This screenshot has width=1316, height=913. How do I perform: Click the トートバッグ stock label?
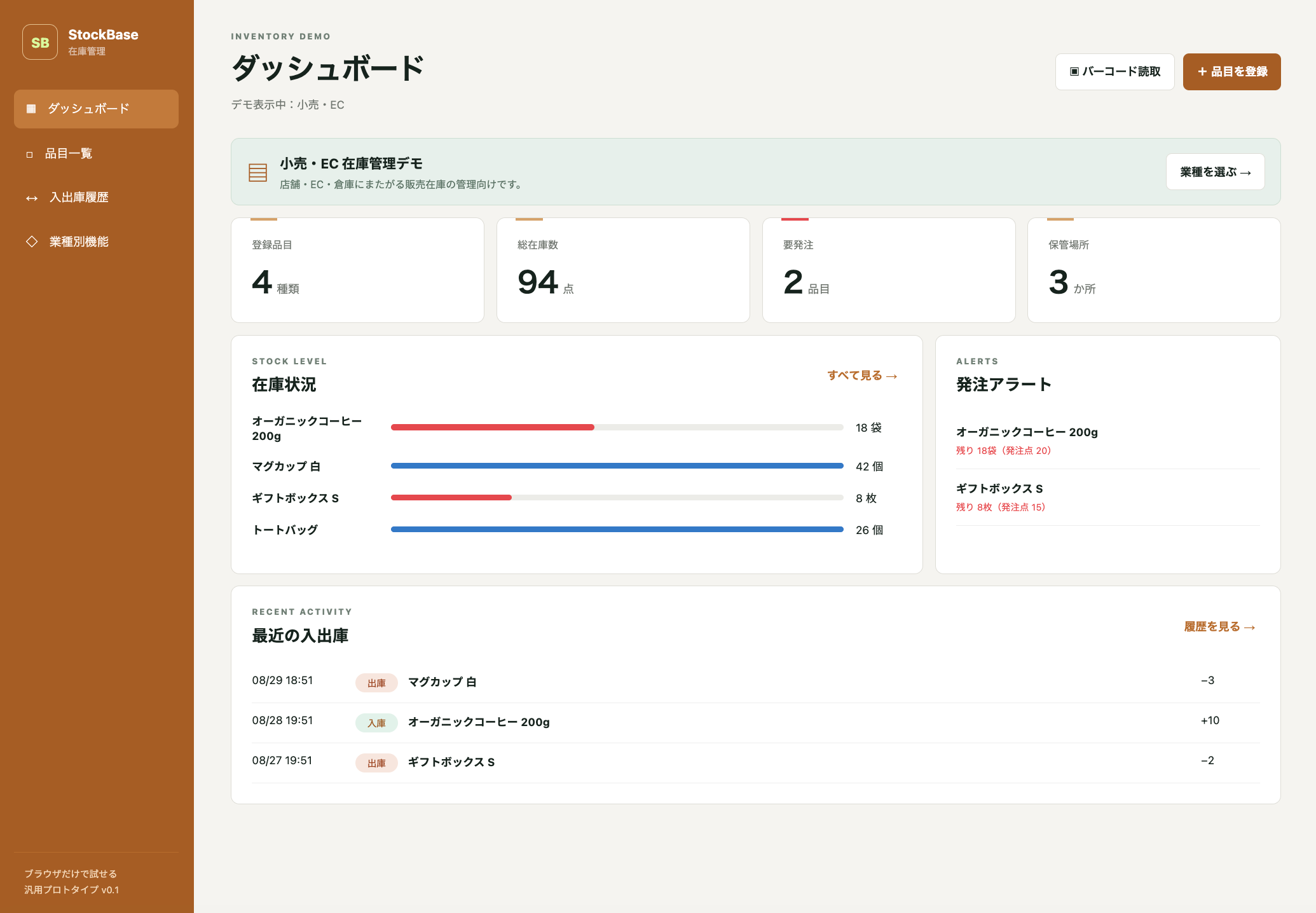(285, 530)
